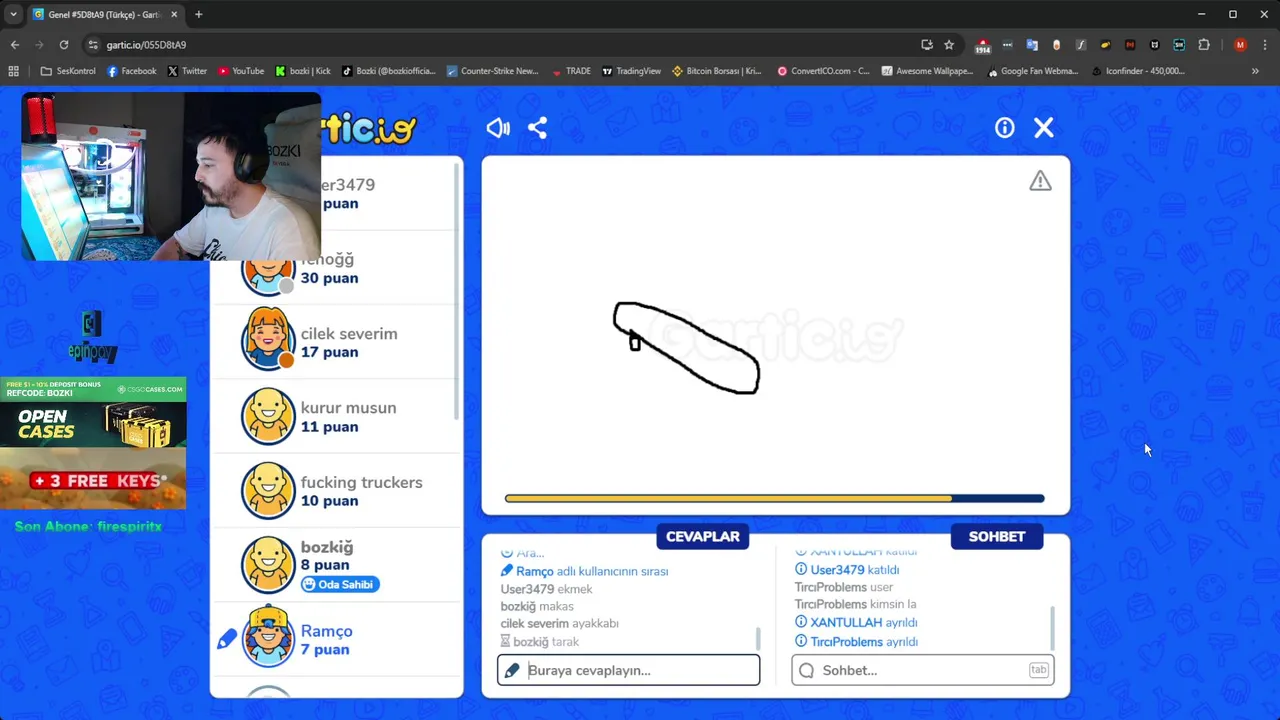1280x720 pixels.
Task: Select player Ramço in list
Action: click(335, 640)
